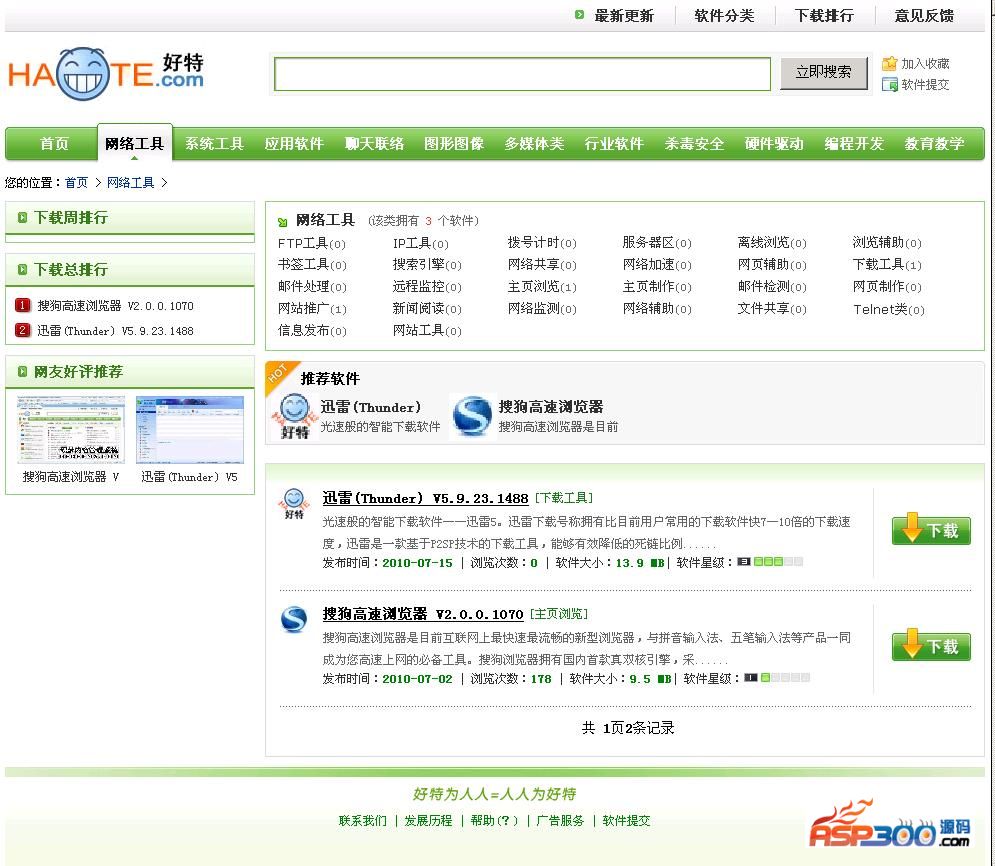The width and height of the screenshot is (995, 866).
Task: Click rank 1 badge in 下载总排行
Action: pyautogui.click(x=22, y=305)
